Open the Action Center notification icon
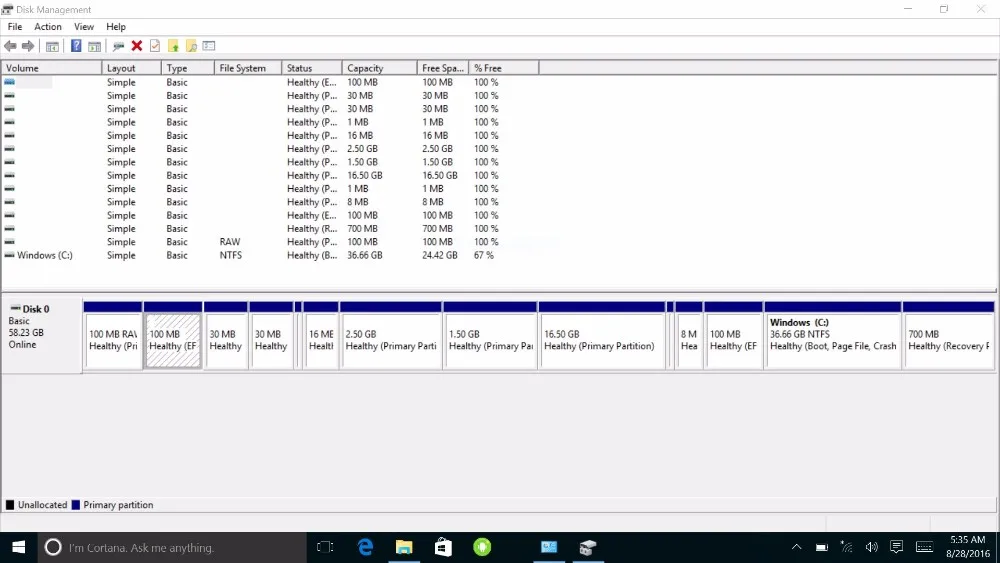This screenshot has width=1000, height=563. pyautogui.click(x=897, y=547)
